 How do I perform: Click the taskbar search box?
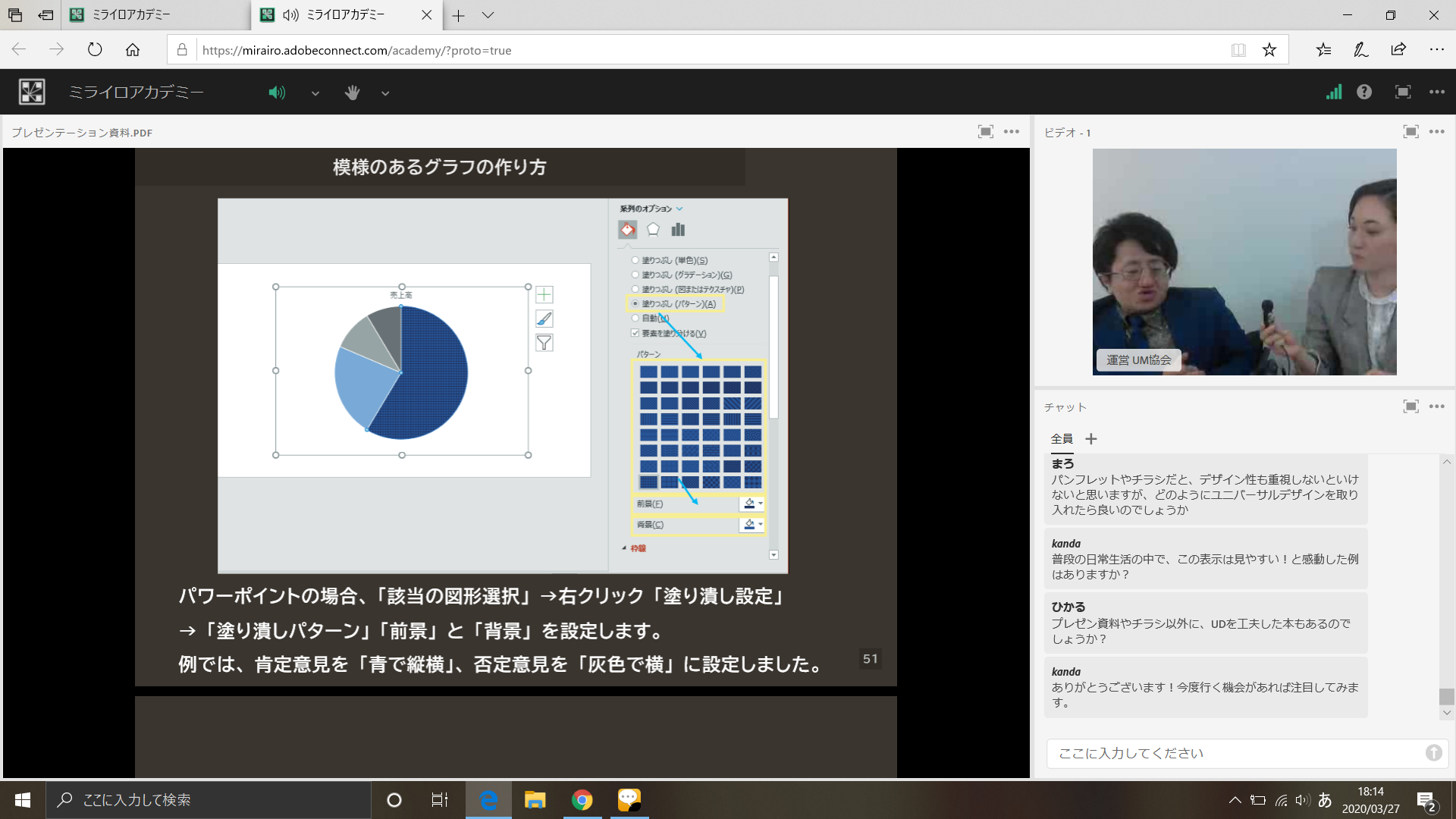click(209, 800)
